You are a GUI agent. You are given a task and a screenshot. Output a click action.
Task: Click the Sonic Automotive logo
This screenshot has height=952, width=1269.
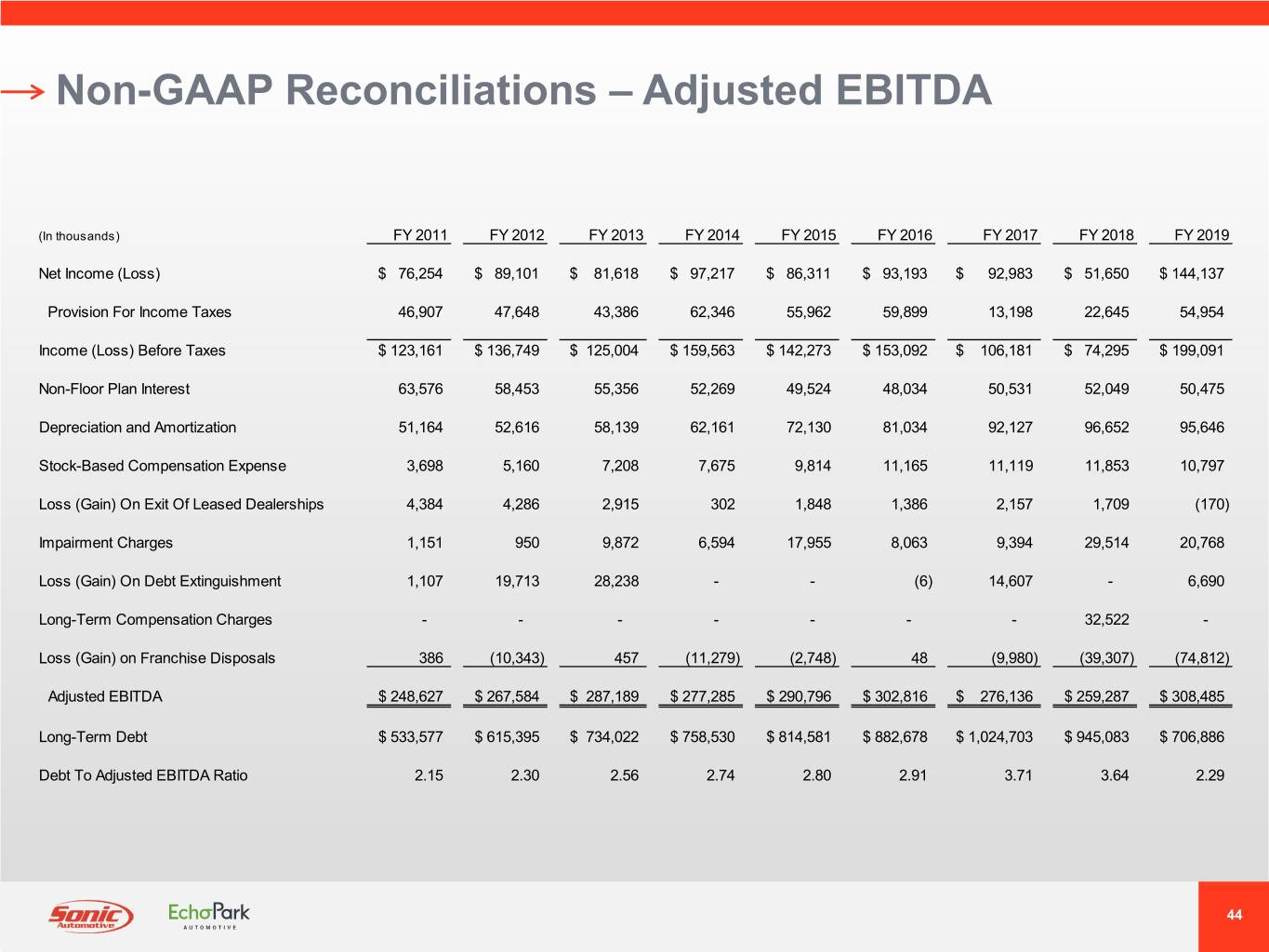90,917
